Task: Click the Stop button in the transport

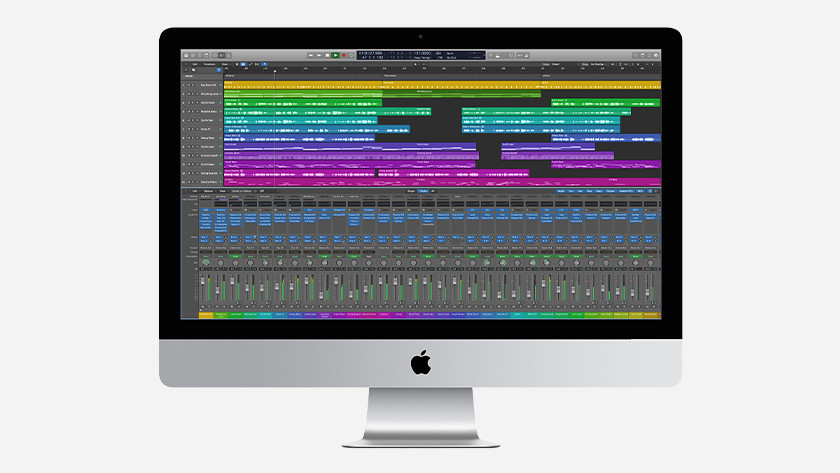Action: click(327, 55)
